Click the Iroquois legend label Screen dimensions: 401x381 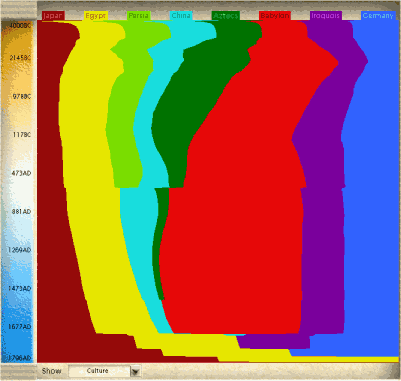coord(326,16)
